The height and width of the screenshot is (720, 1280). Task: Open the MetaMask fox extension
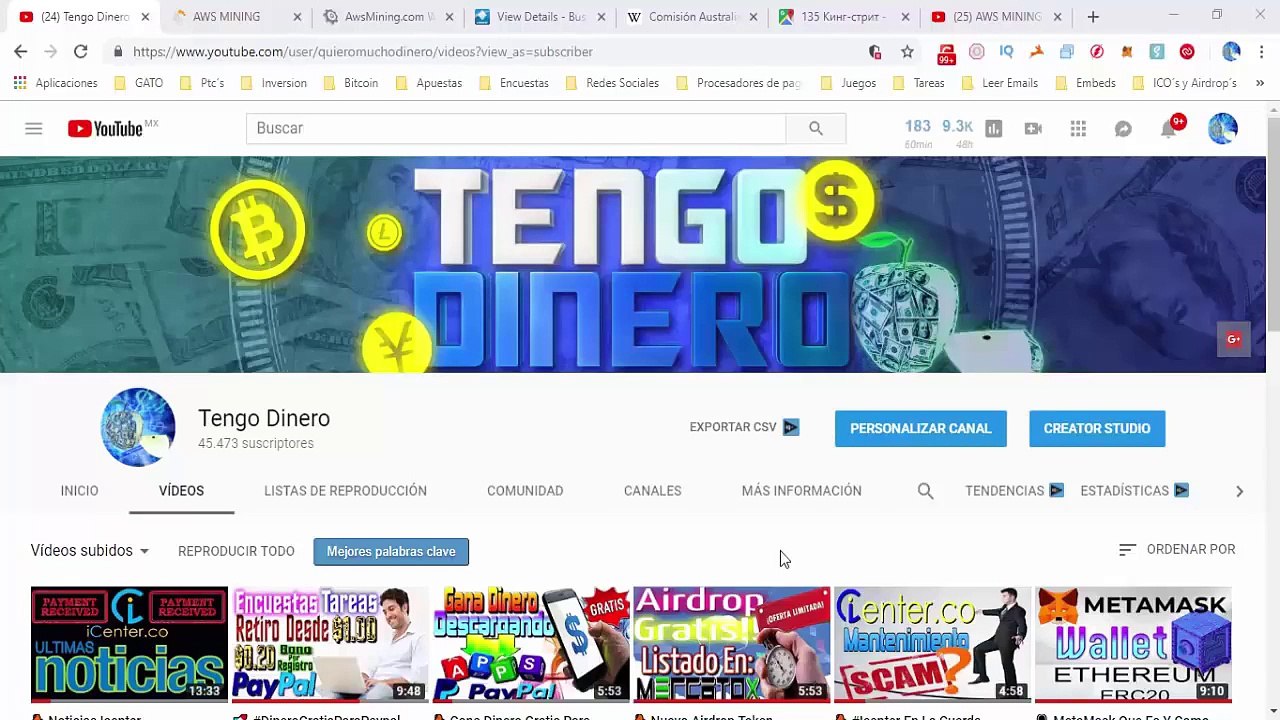click(x=1127, y=52)
